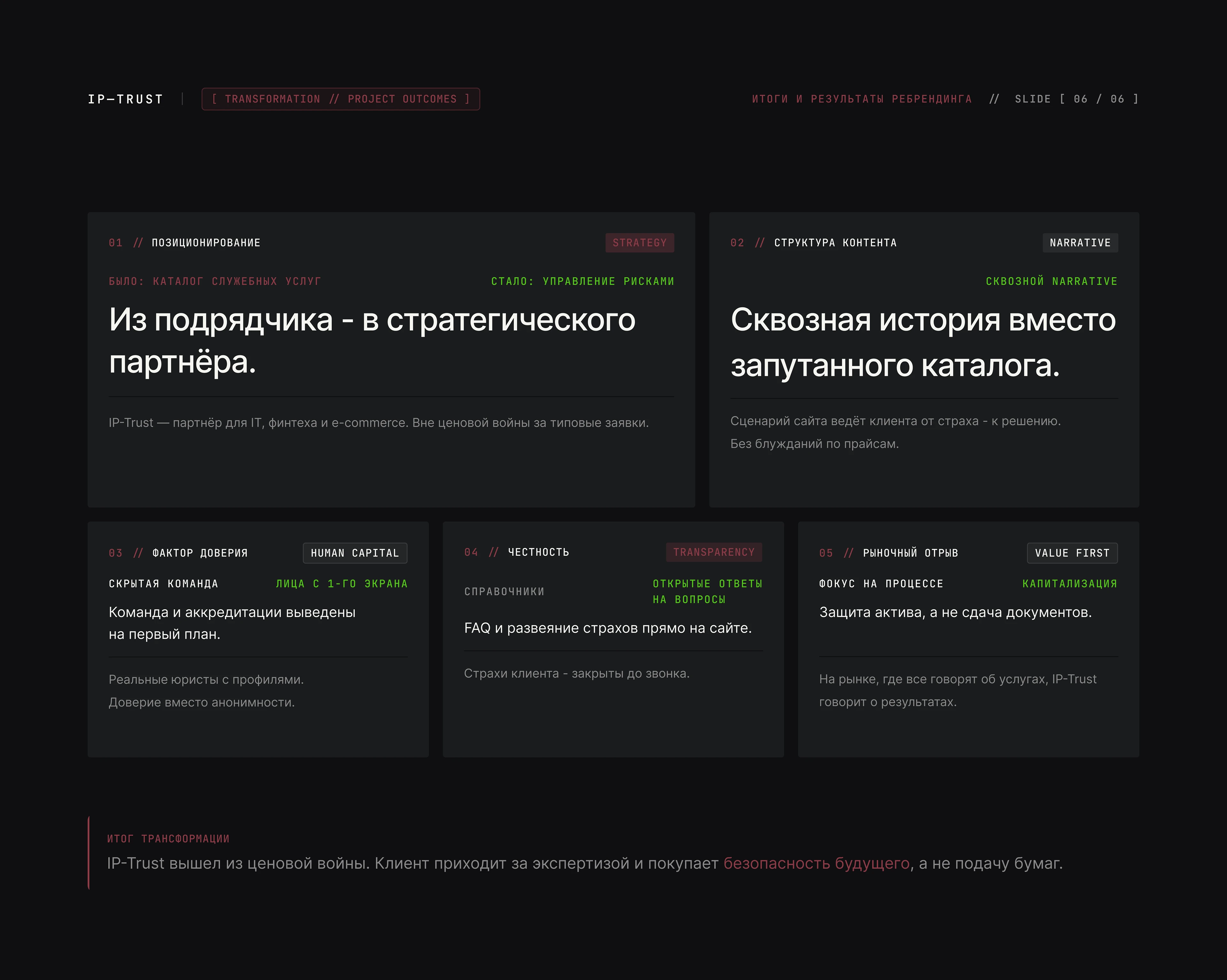Click the '04 // ЧЕСТНОСТЬ' label
Image resolution: width=1227 pixels, height=980 pixels.
(516, 552)
